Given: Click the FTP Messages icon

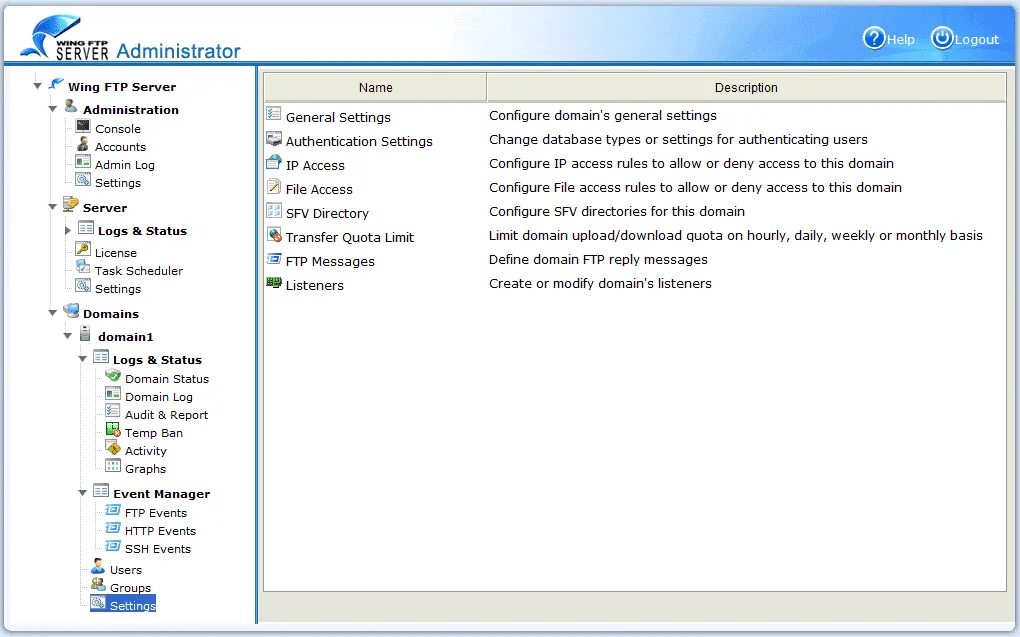Looking at the screenshot, I should click(274, 259).
